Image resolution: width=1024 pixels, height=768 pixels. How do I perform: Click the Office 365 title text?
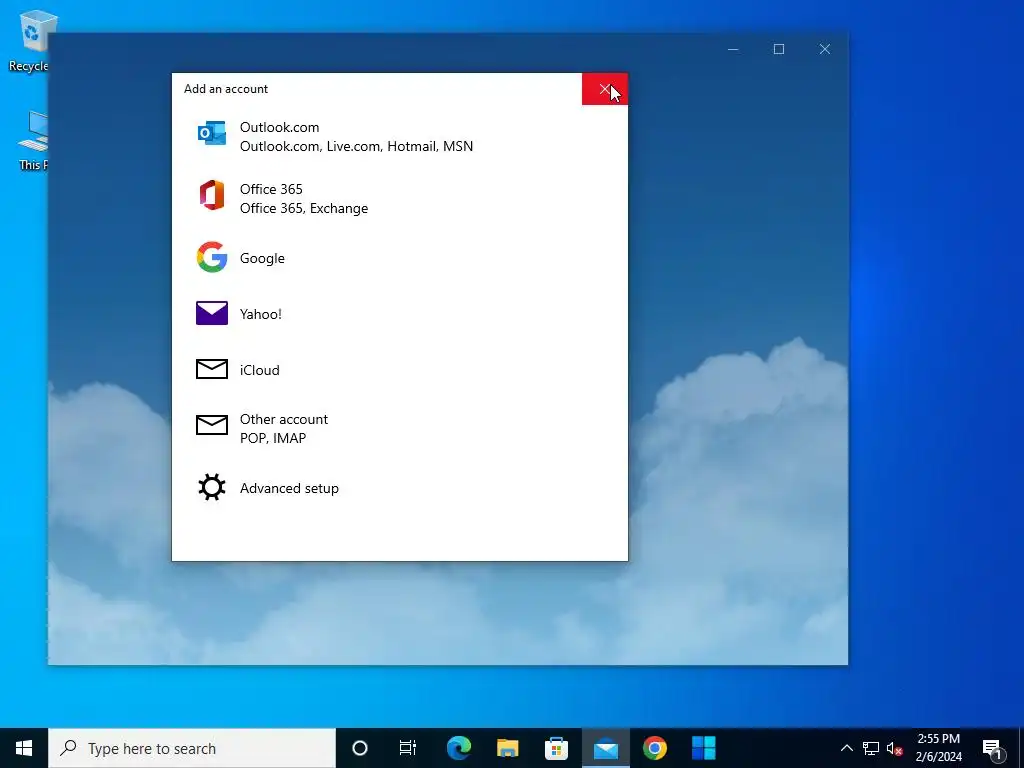coord(271,189)
